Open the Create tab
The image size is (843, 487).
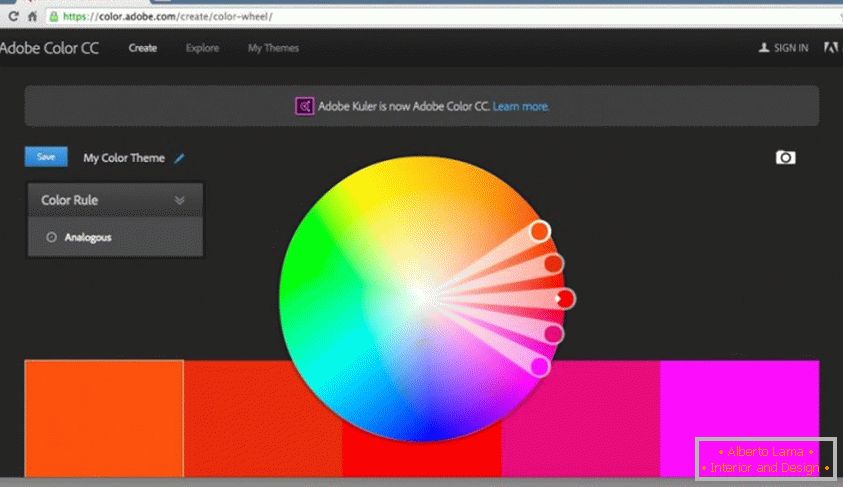(142, 48)
